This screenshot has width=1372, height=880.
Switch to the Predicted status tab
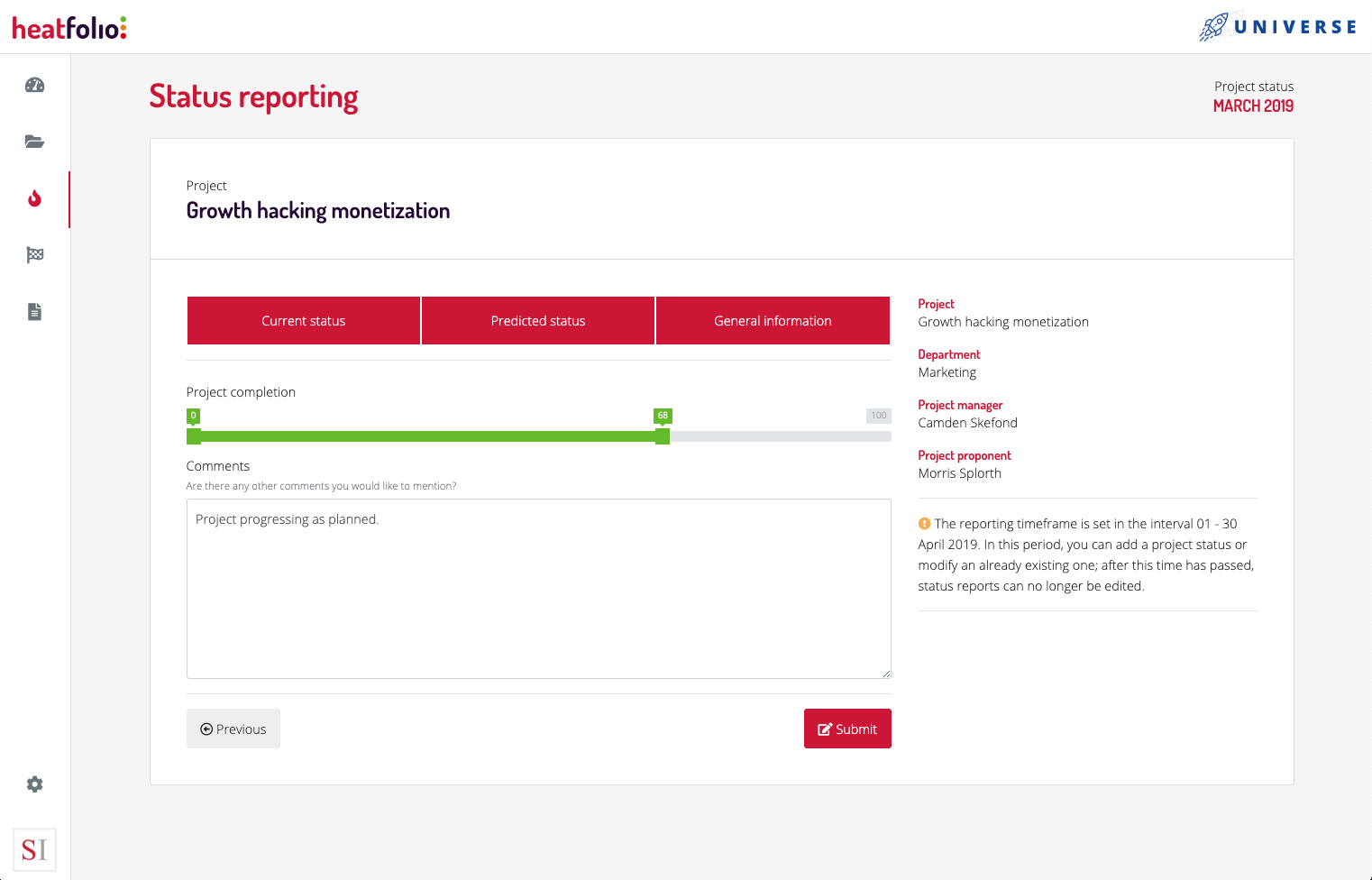pos(538,321)
